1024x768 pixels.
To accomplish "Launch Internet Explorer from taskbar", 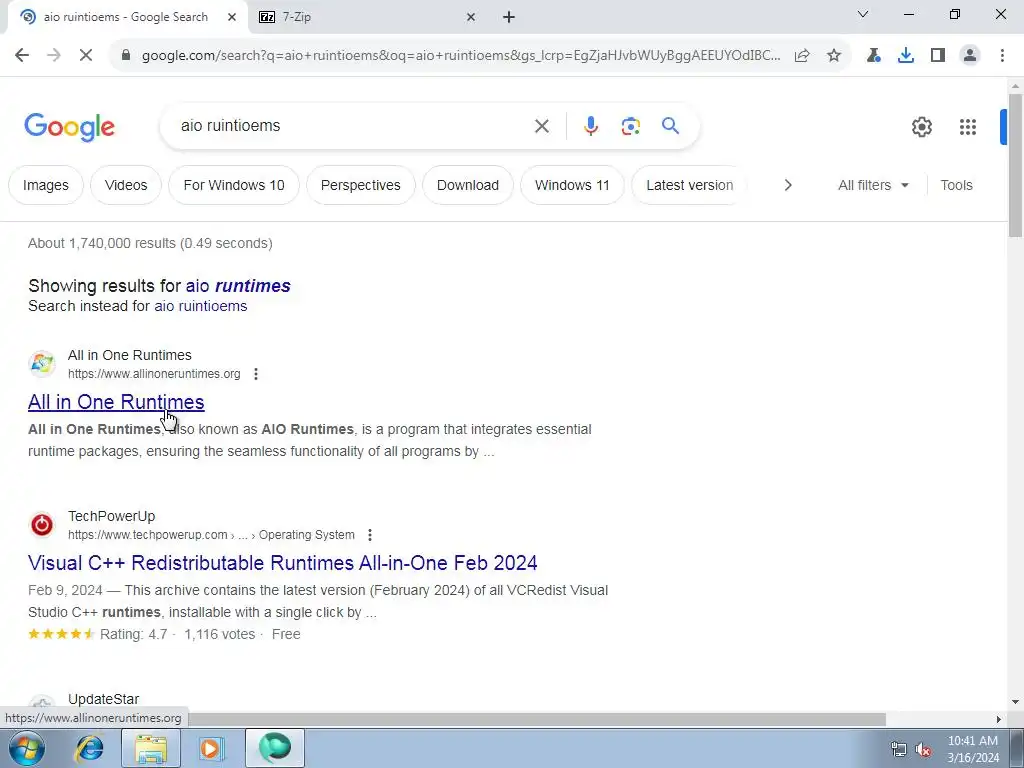I will pyautogui.click(x=89, y=748).
